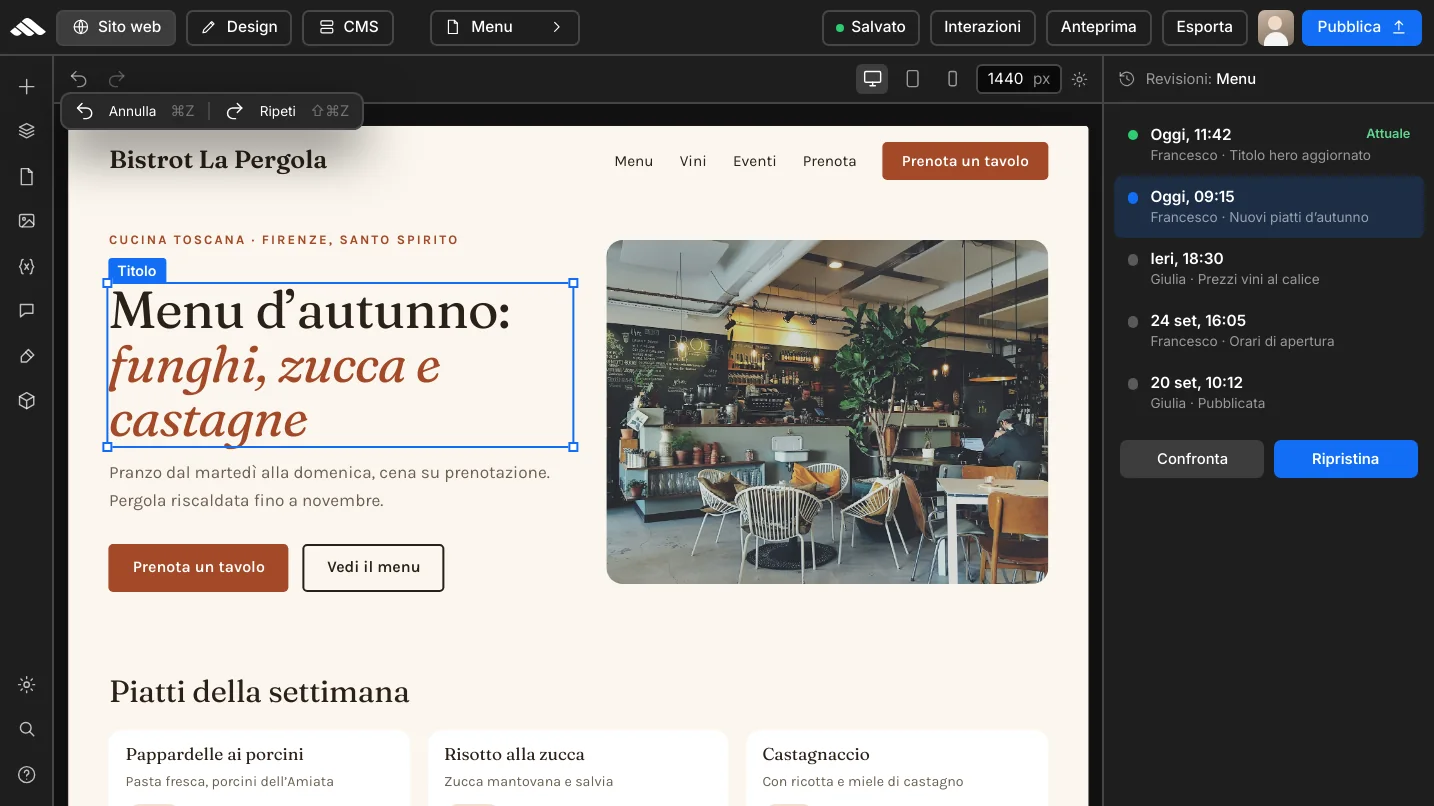The width and height of the screenshot is (1434, 806).
Task: Select the 24 set, 16:05 revision
Action: pos(1269,331)
